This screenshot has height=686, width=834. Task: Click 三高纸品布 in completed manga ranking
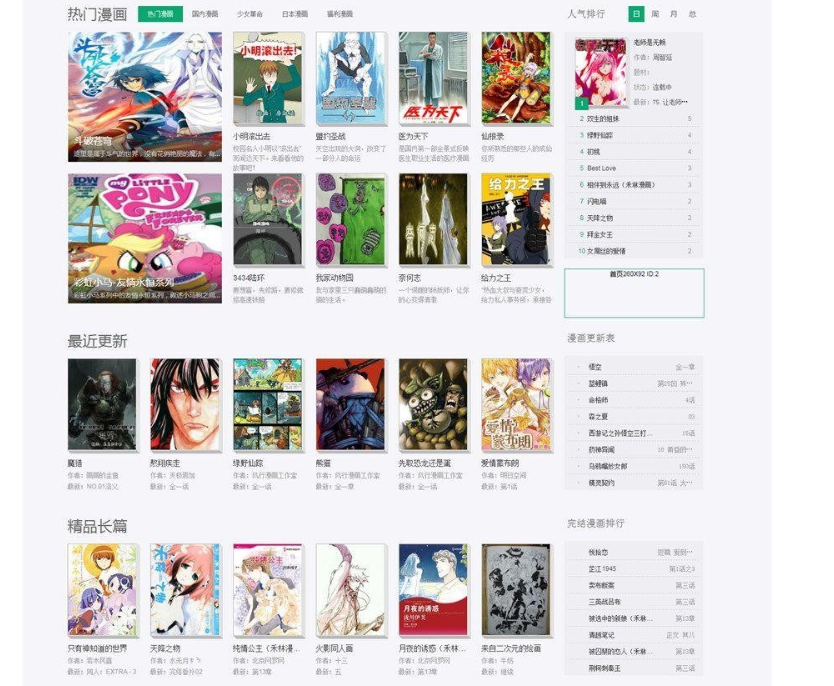pos(604,602)
